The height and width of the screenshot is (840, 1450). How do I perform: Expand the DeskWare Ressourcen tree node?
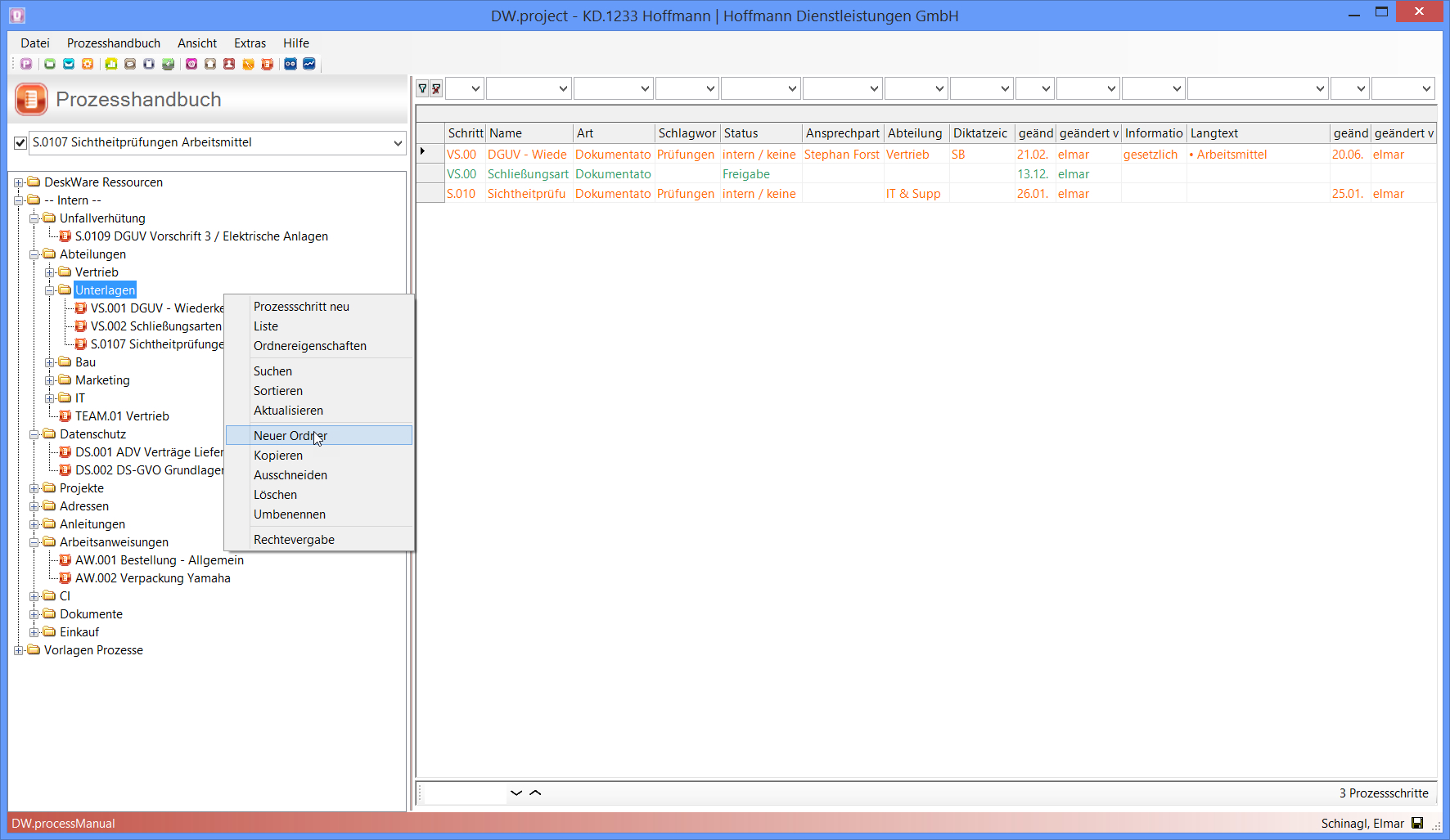point(19,182)
